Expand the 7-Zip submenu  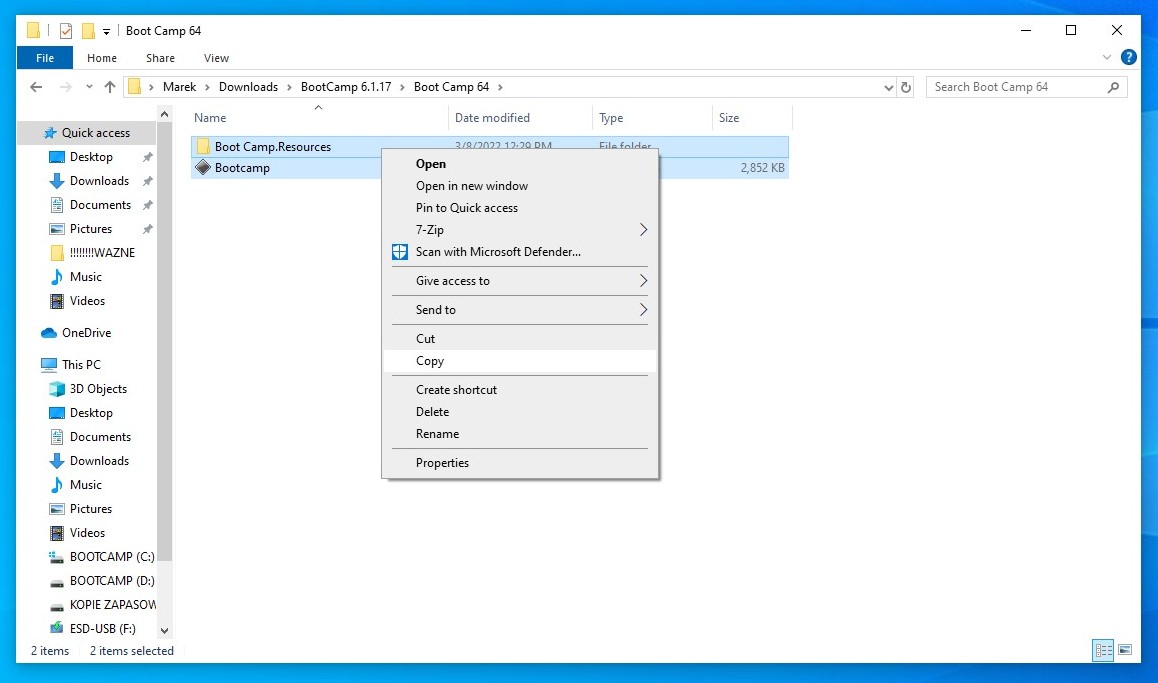coord(520,230)
